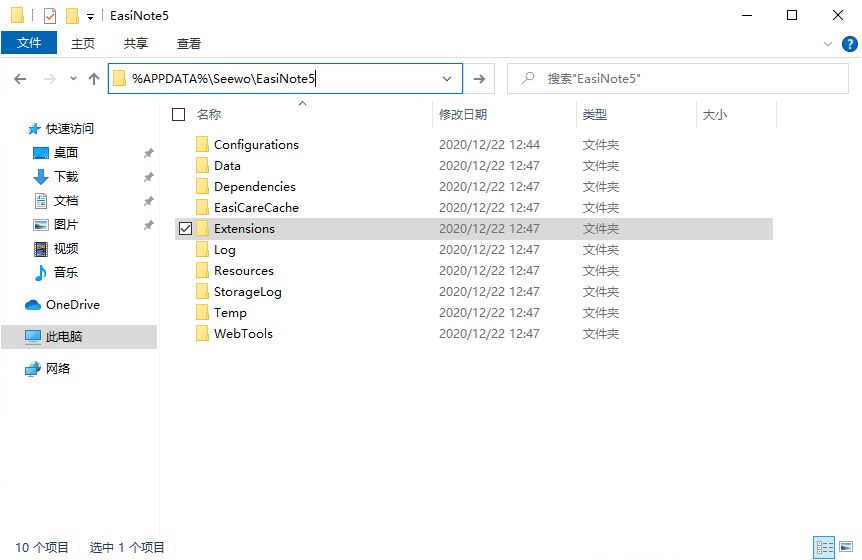Open 音乐 in the sidebar

click(65, 273)
